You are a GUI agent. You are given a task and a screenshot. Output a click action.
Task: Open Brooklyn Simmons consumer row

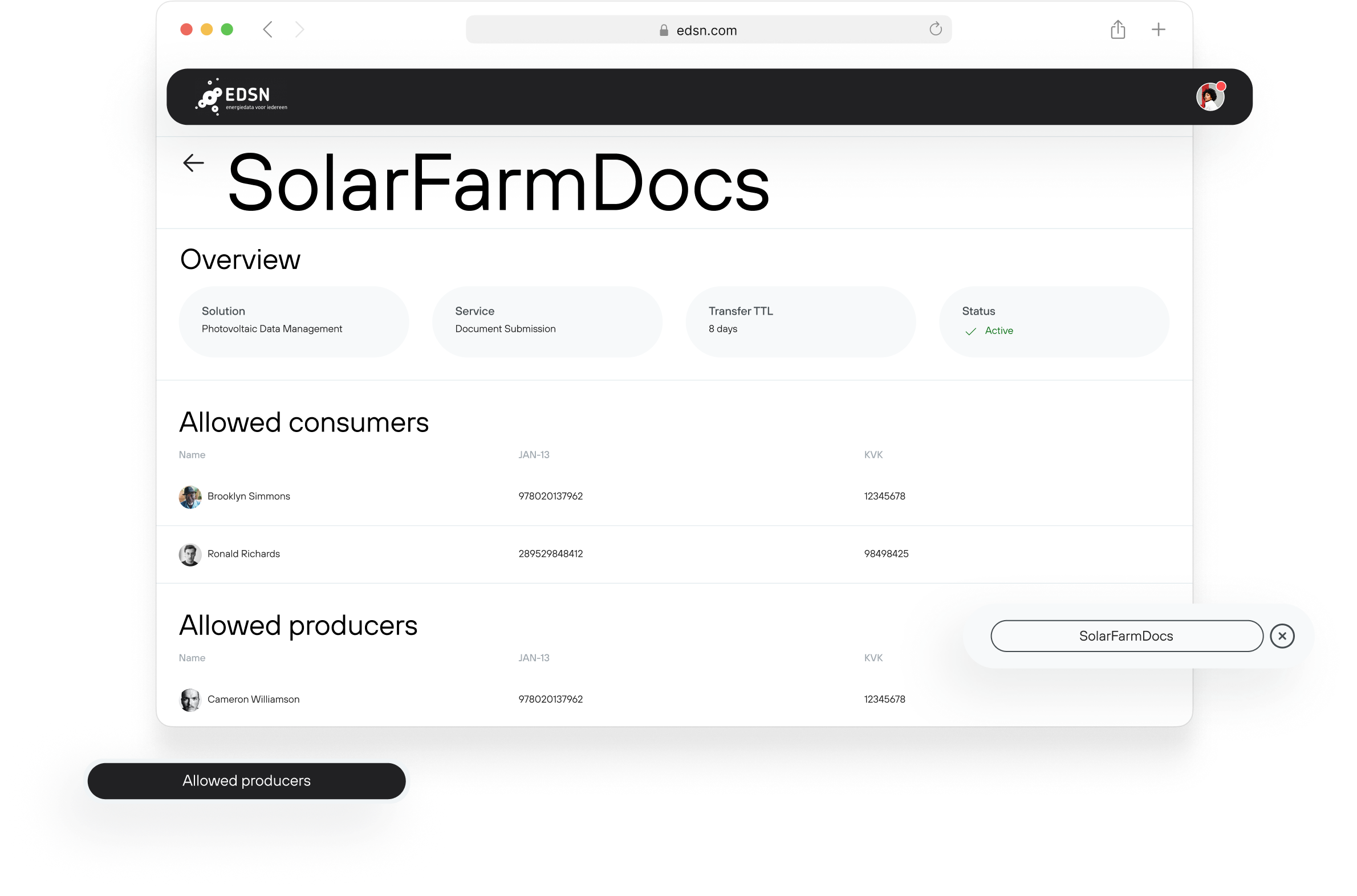click(x=249, y=496)
